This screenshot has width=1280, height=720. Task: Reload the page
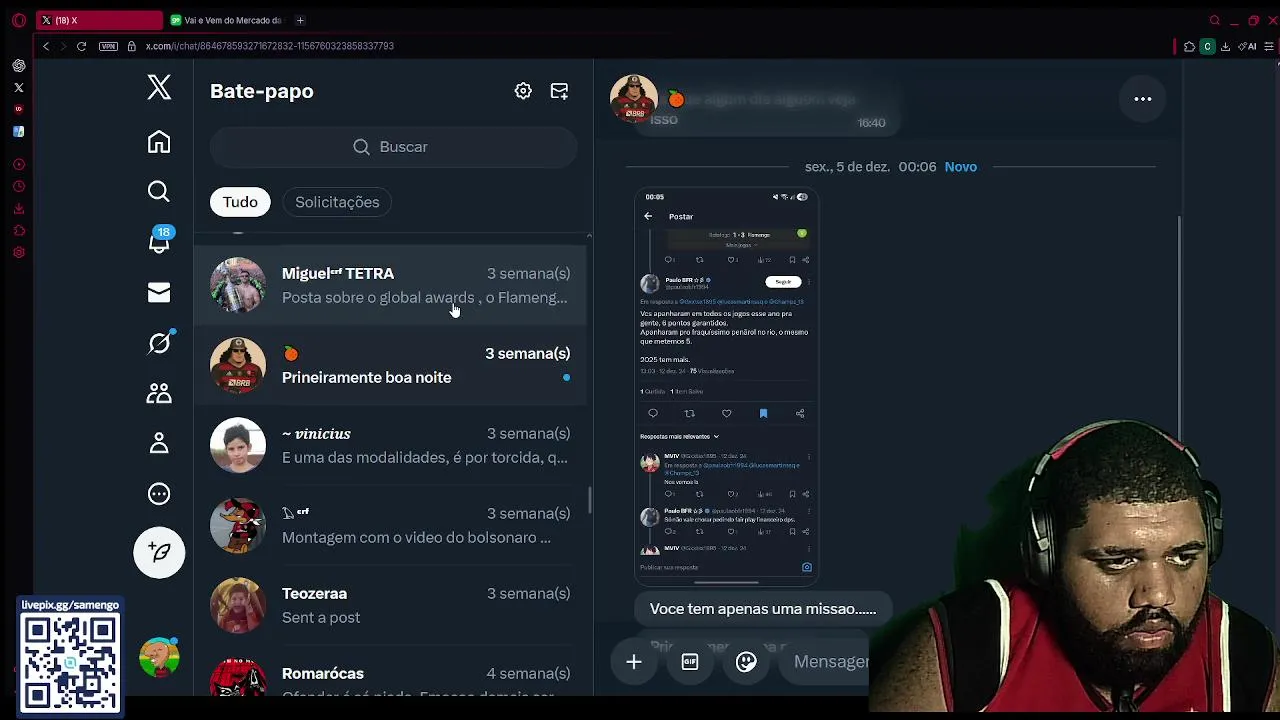point(81,46)
